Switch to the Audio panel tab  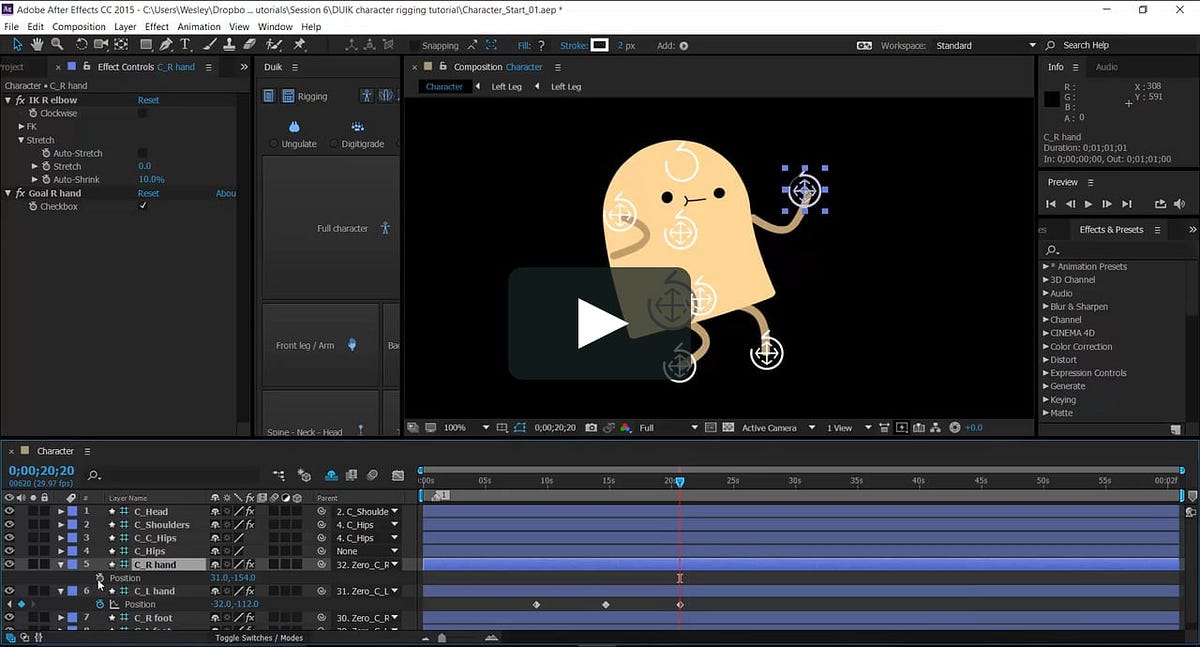[x=1107, y=67]
